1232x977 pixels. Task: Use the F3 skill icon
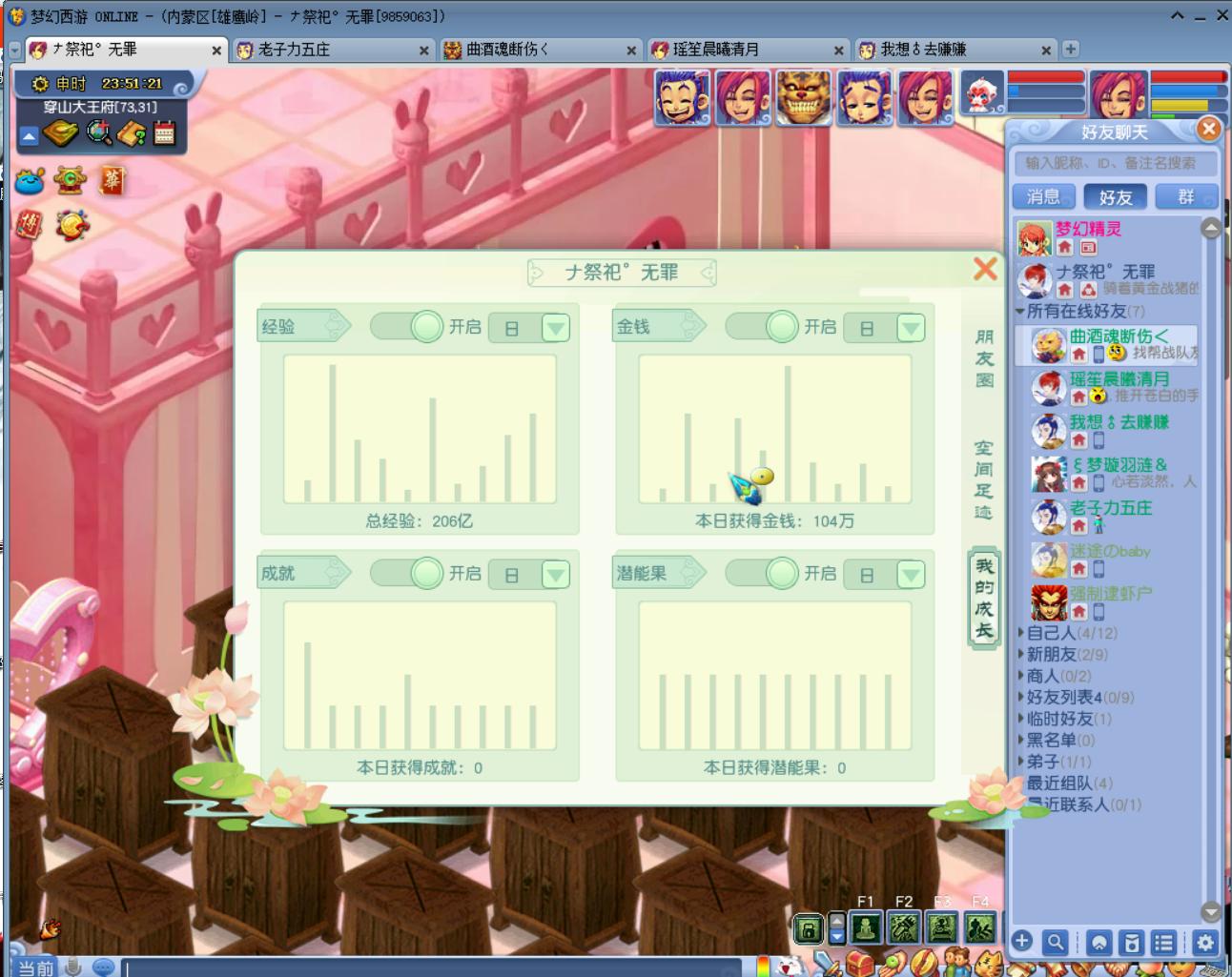942,927
